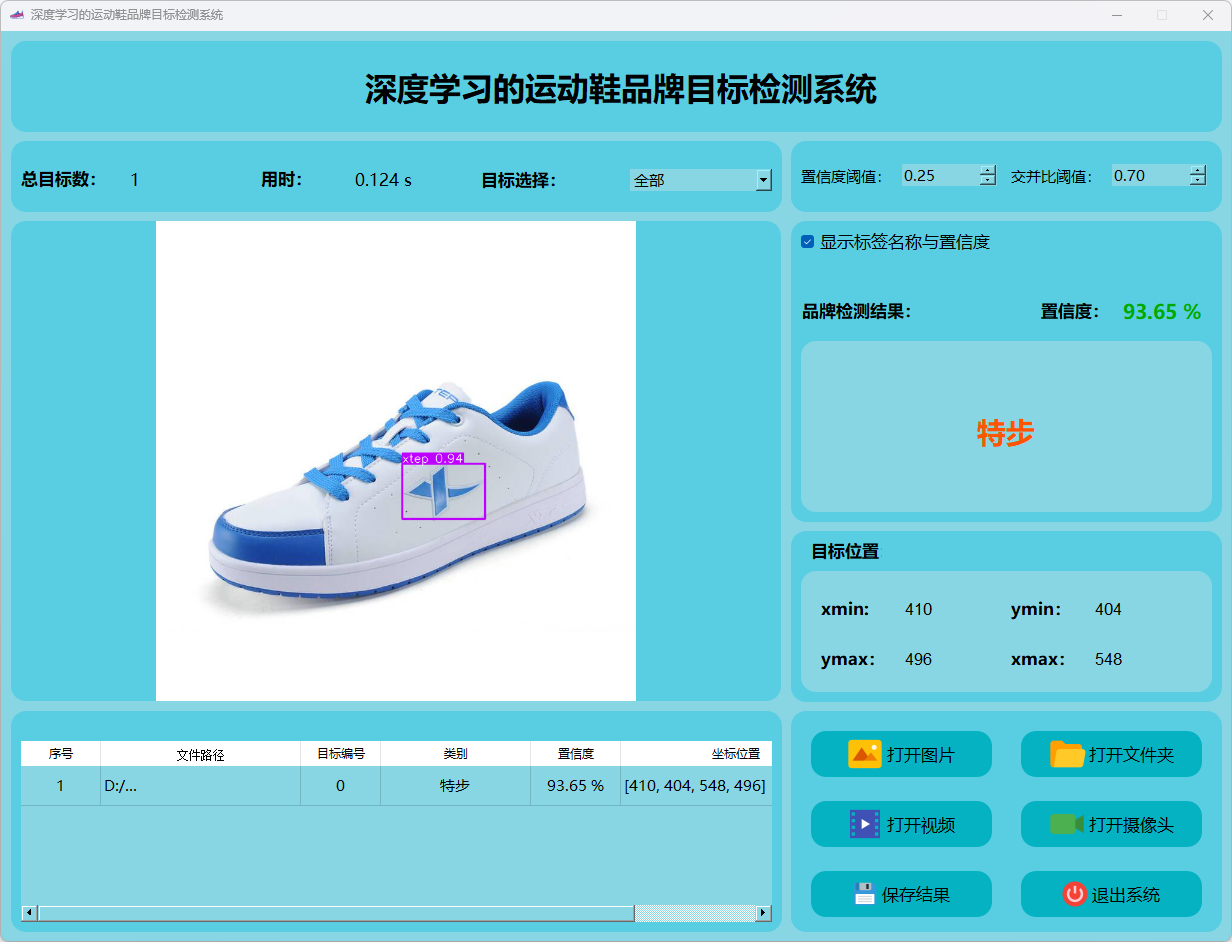Click the red power icon on 退出系统
This screenshot has width=1232, height=942.
coord(1074,894)
